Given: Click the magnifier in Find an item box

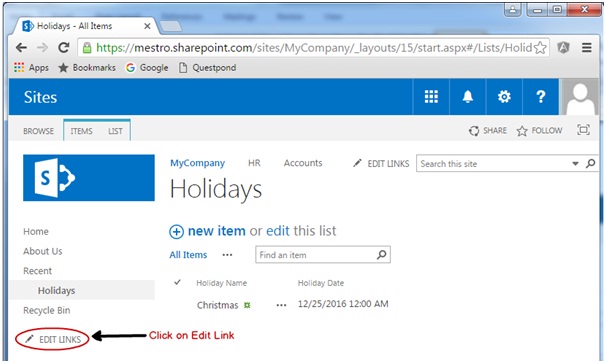Looking at the screenshot, I should pos(381,255).
